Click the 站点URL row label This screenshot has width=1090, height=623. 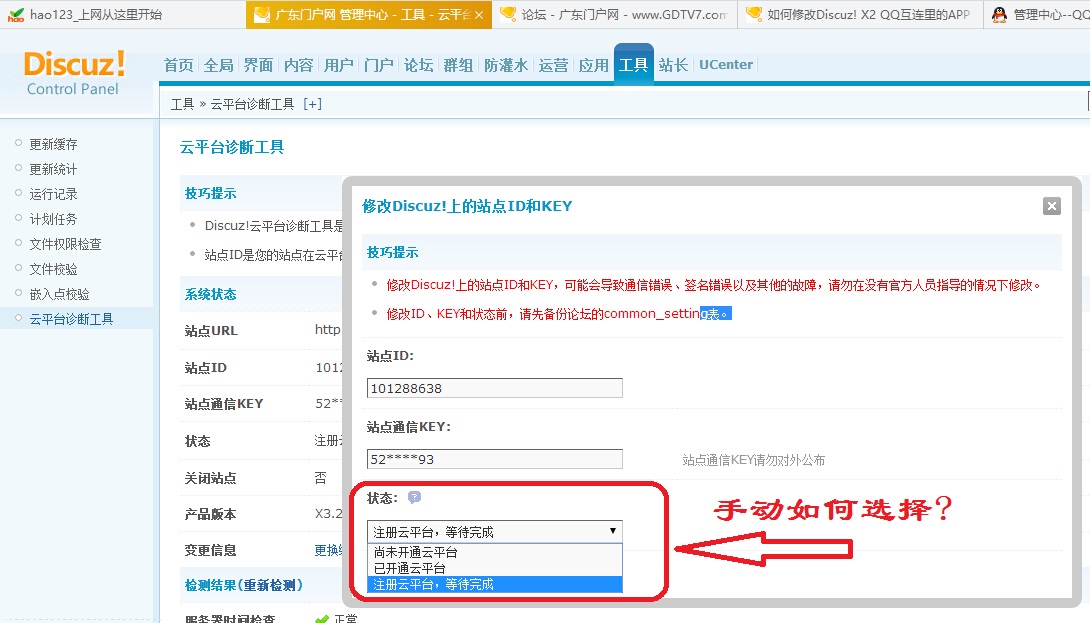[x=211, y=331]
